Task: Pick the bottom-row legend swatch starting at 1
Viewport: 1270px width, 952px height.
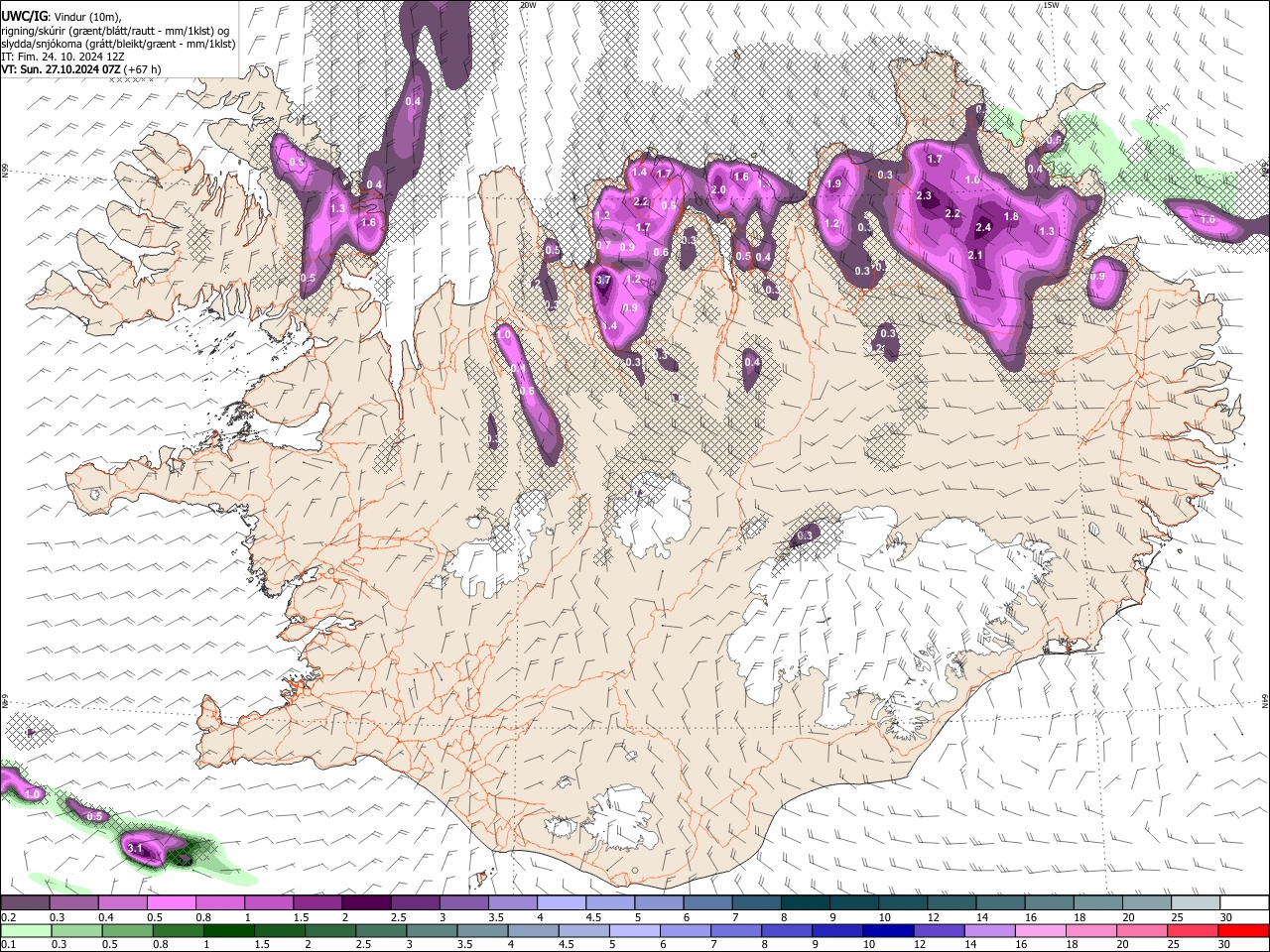Action: (x=229, y=931)
